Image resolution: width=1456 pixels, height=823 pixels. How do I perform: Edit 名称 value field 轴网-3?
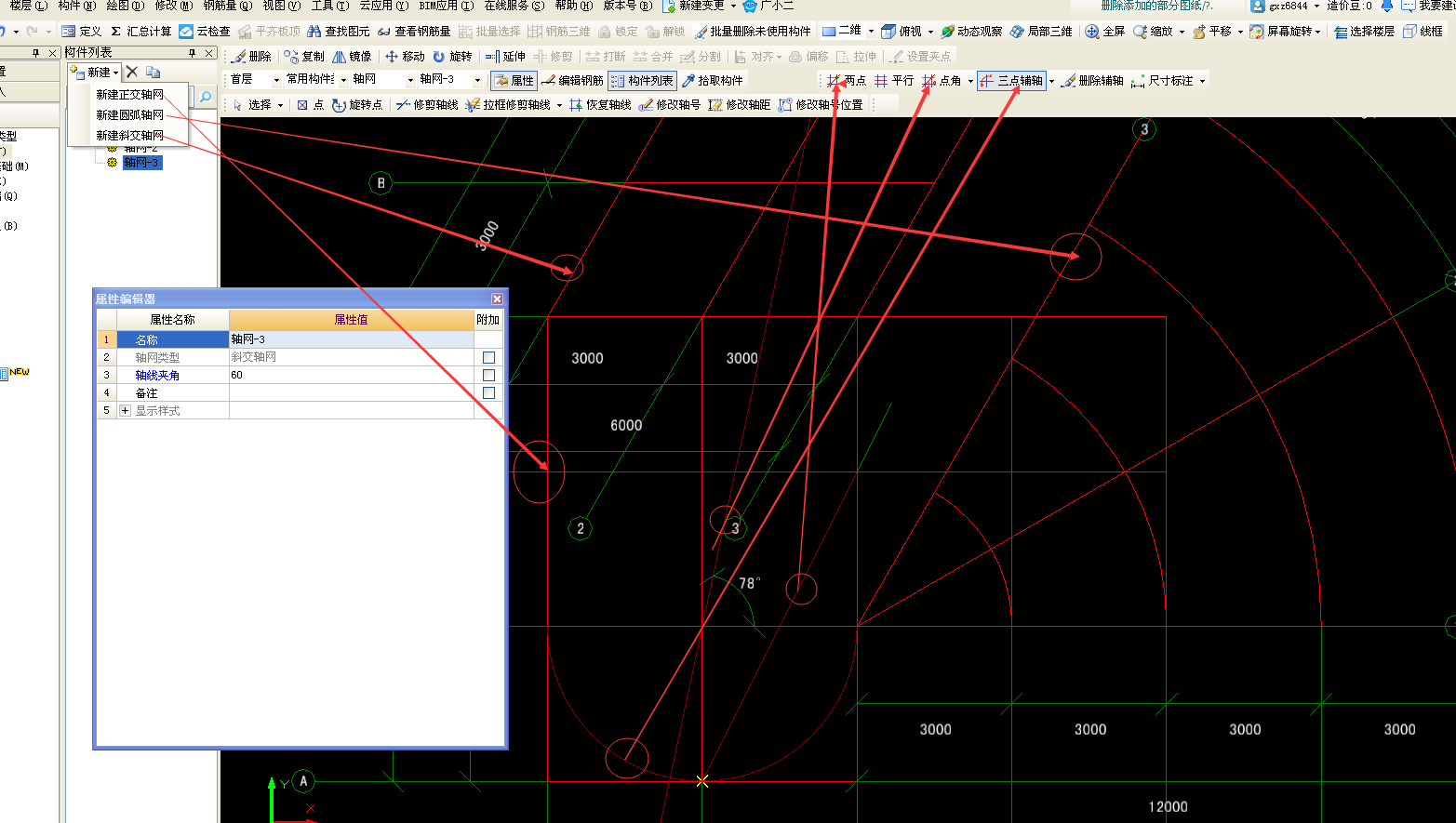click(x=352, y=339)
